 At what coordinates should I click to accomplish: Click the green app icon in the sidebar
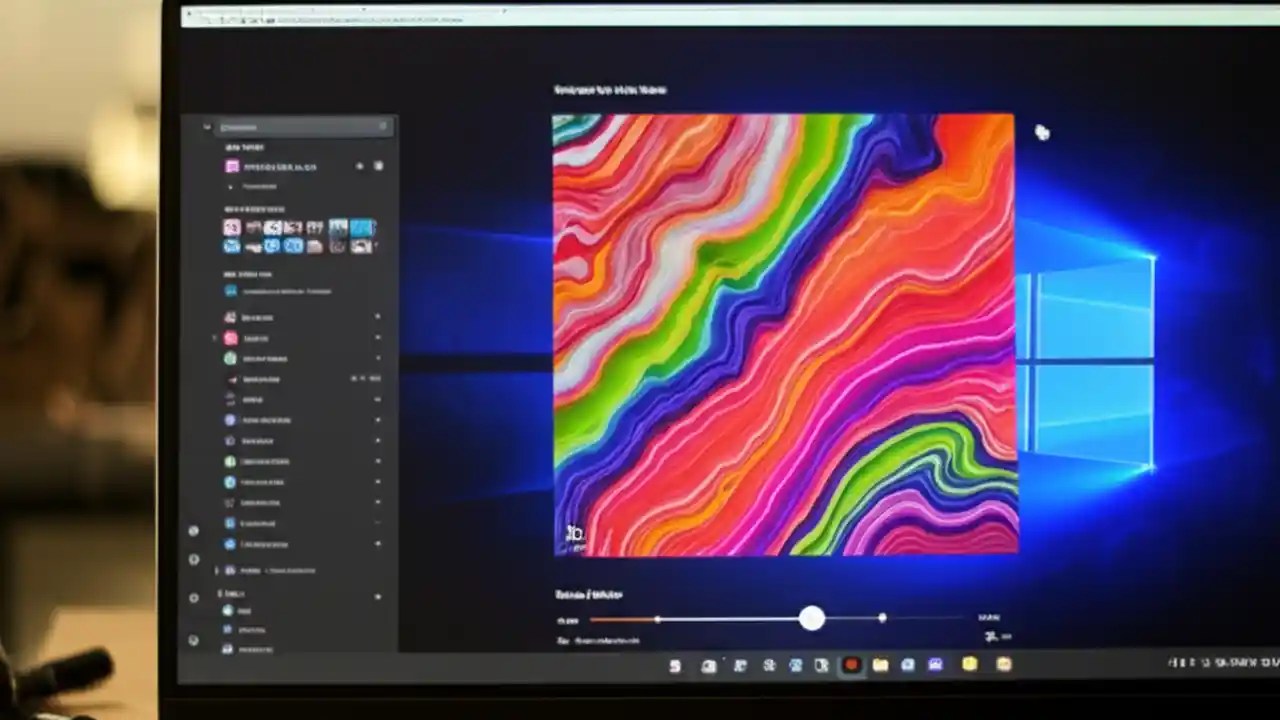[232, 359]
